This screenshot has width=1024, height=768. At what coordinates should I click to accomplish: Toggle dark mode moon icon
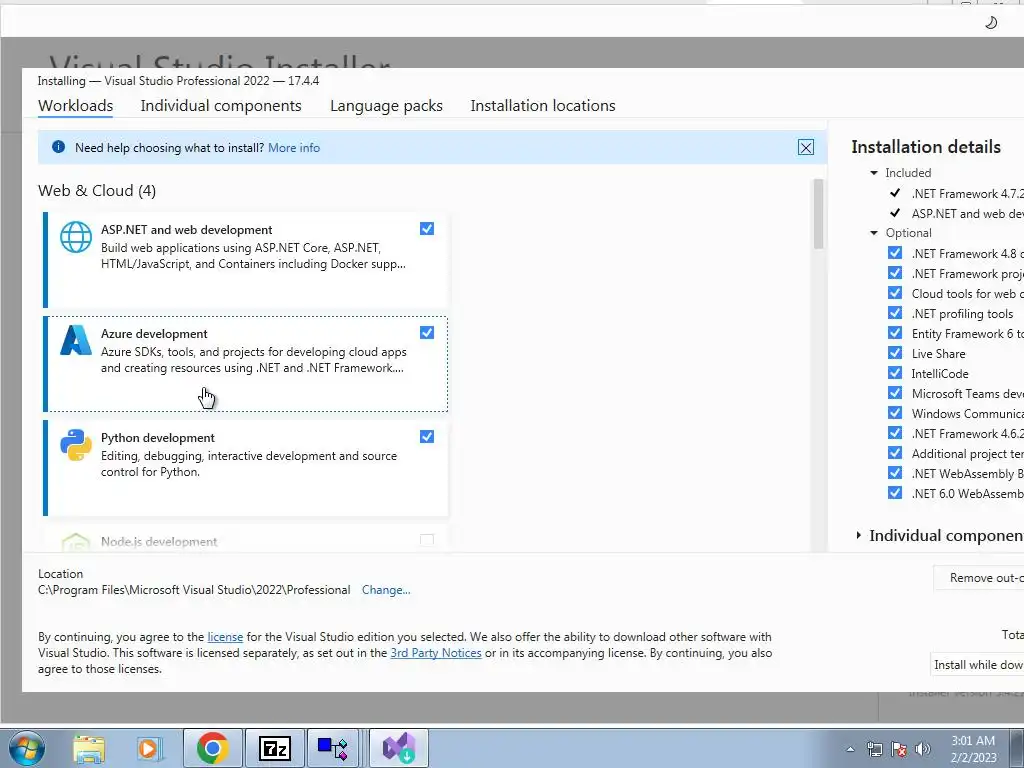pos(991,22)
